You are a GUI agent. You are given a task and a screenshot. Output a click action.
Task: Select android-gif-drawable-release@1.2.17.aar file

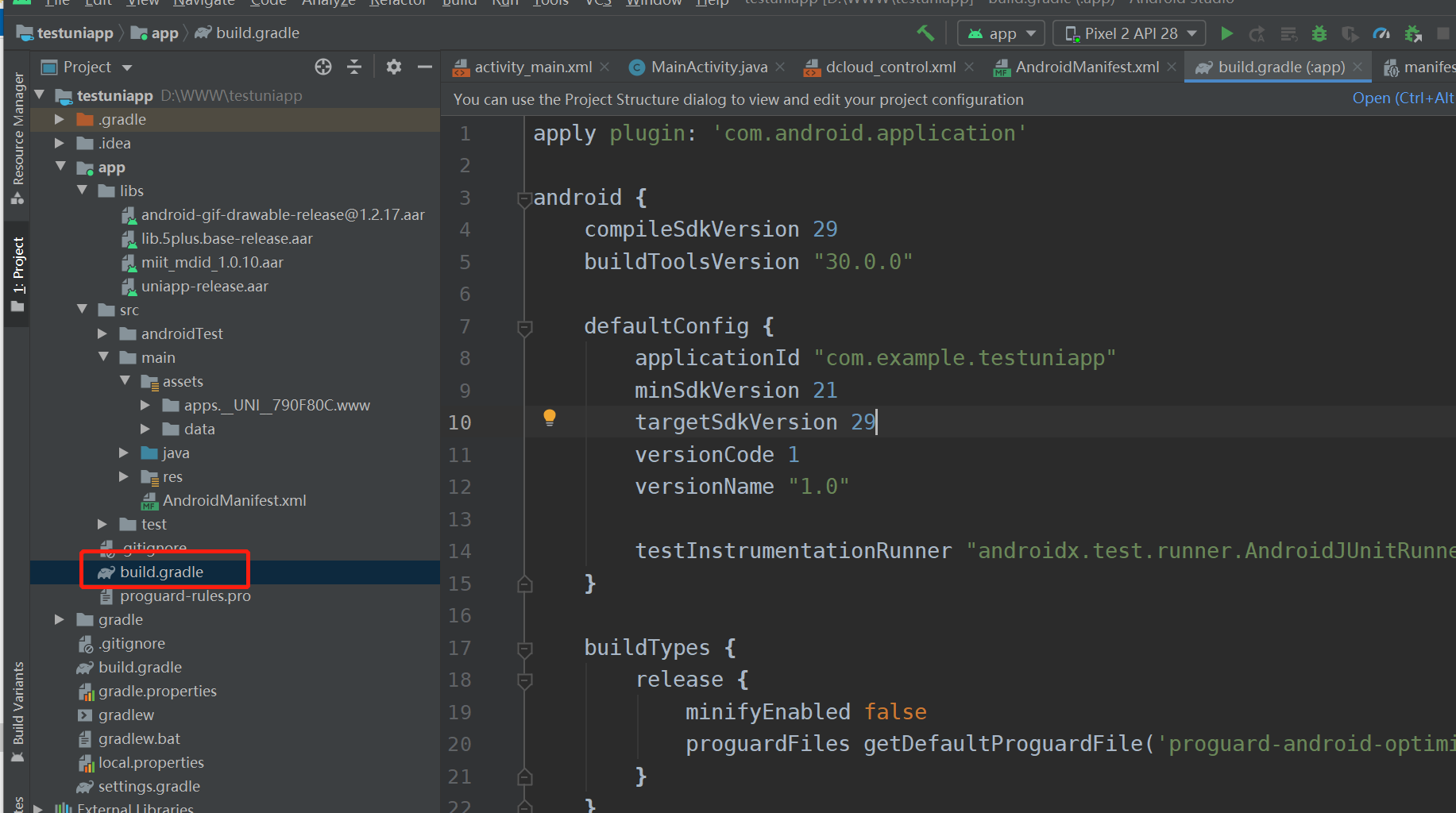pyautogui.click(x=282, y=214)
